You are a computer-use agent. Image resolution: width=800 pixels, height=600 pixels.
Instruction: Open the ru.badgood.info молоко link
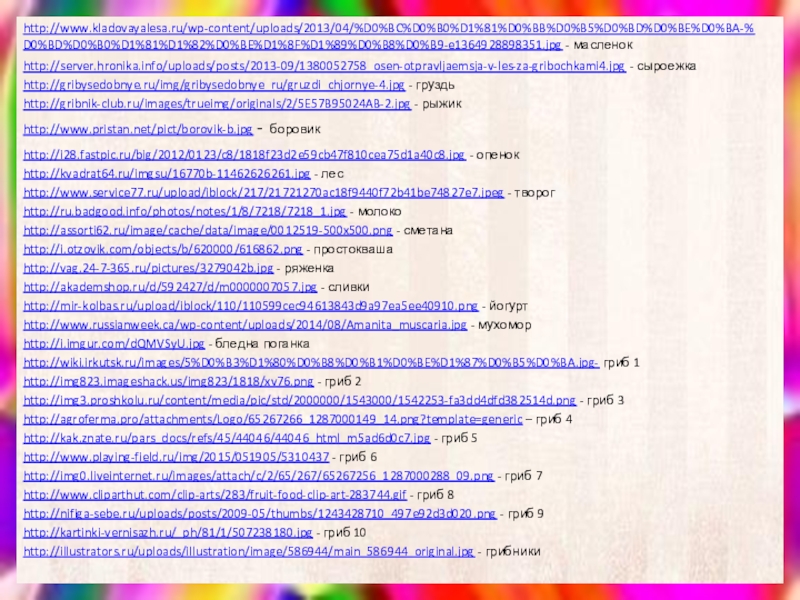pos(184,212)
